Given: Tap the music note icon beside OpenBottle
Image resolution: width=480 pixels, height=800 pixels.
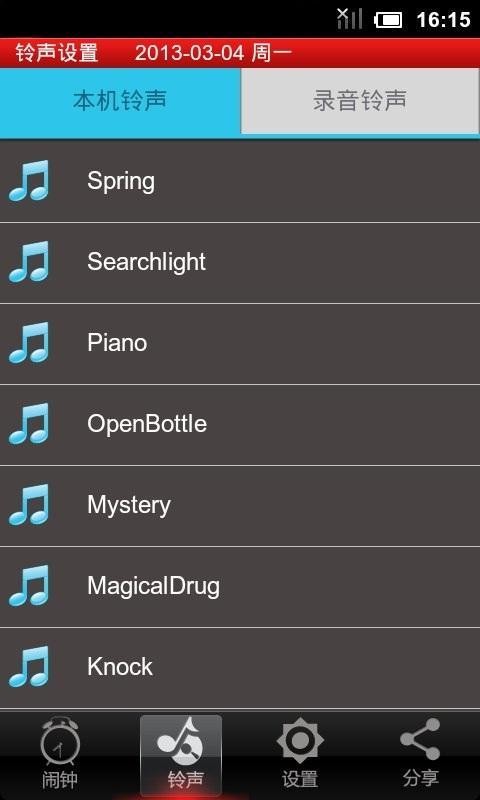Looking at the screenshot, I should [x=29, y=423].
